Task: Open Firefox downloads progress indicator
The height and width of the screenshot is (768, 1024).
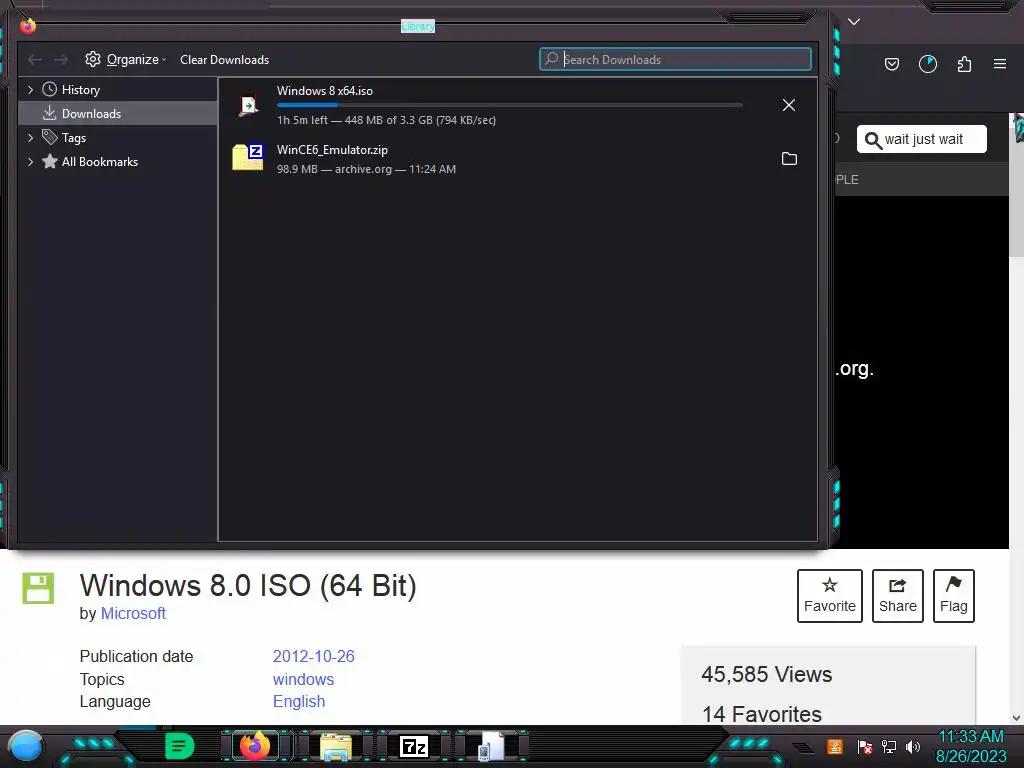Action: pyautogui.click(x=928, y=64)
